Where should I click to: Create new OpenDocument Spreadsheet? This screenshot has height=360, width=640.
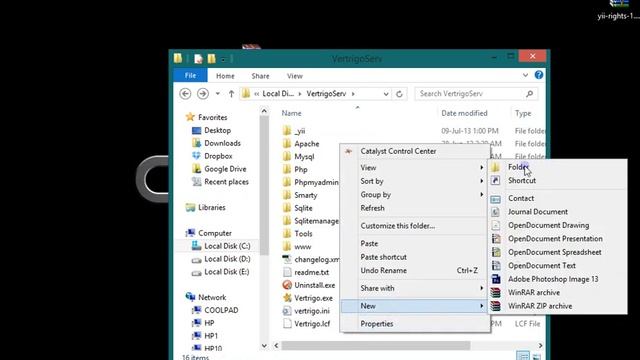click(558, 252)
